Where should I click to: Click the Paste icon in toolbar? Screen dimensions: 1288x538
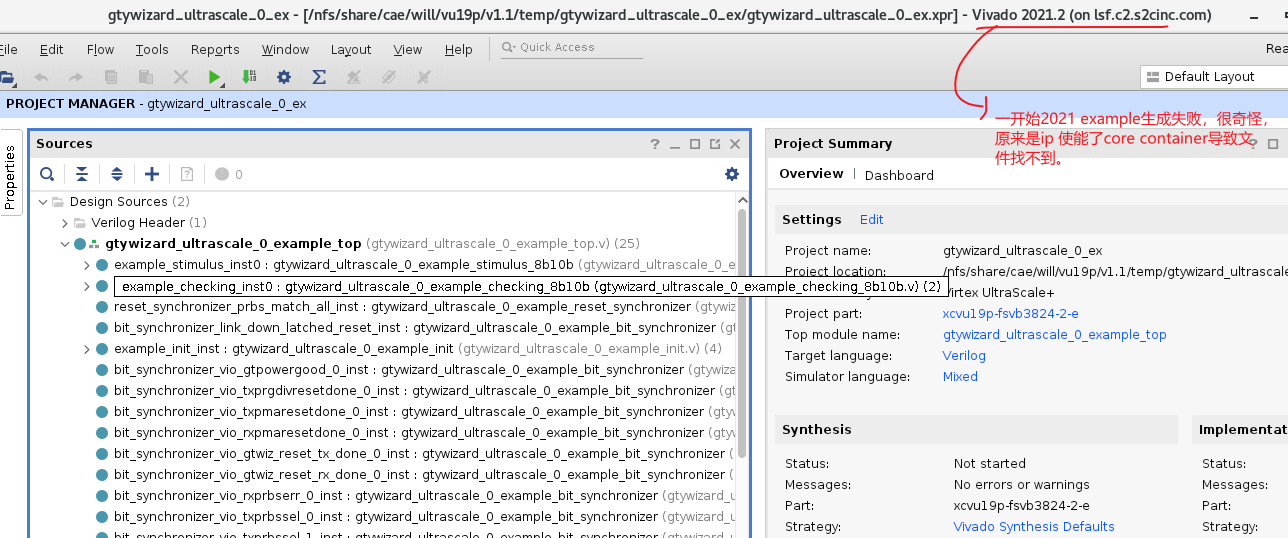pyautogui.click(x=146, y=77)
